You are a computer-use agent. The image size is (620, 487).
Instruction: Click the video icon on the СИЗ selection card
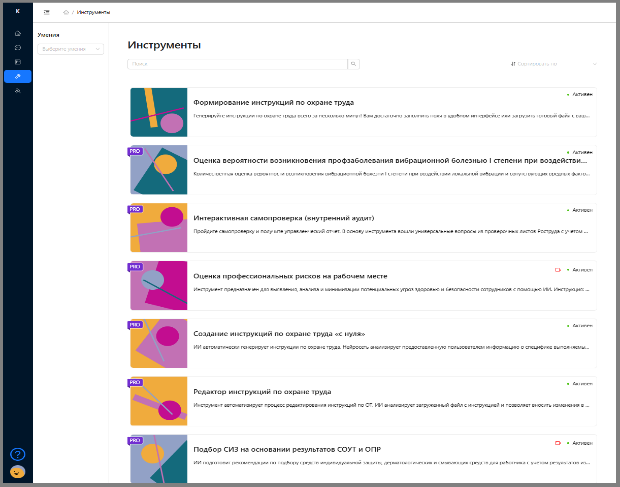pyautogui.click(x=558, y=442)
